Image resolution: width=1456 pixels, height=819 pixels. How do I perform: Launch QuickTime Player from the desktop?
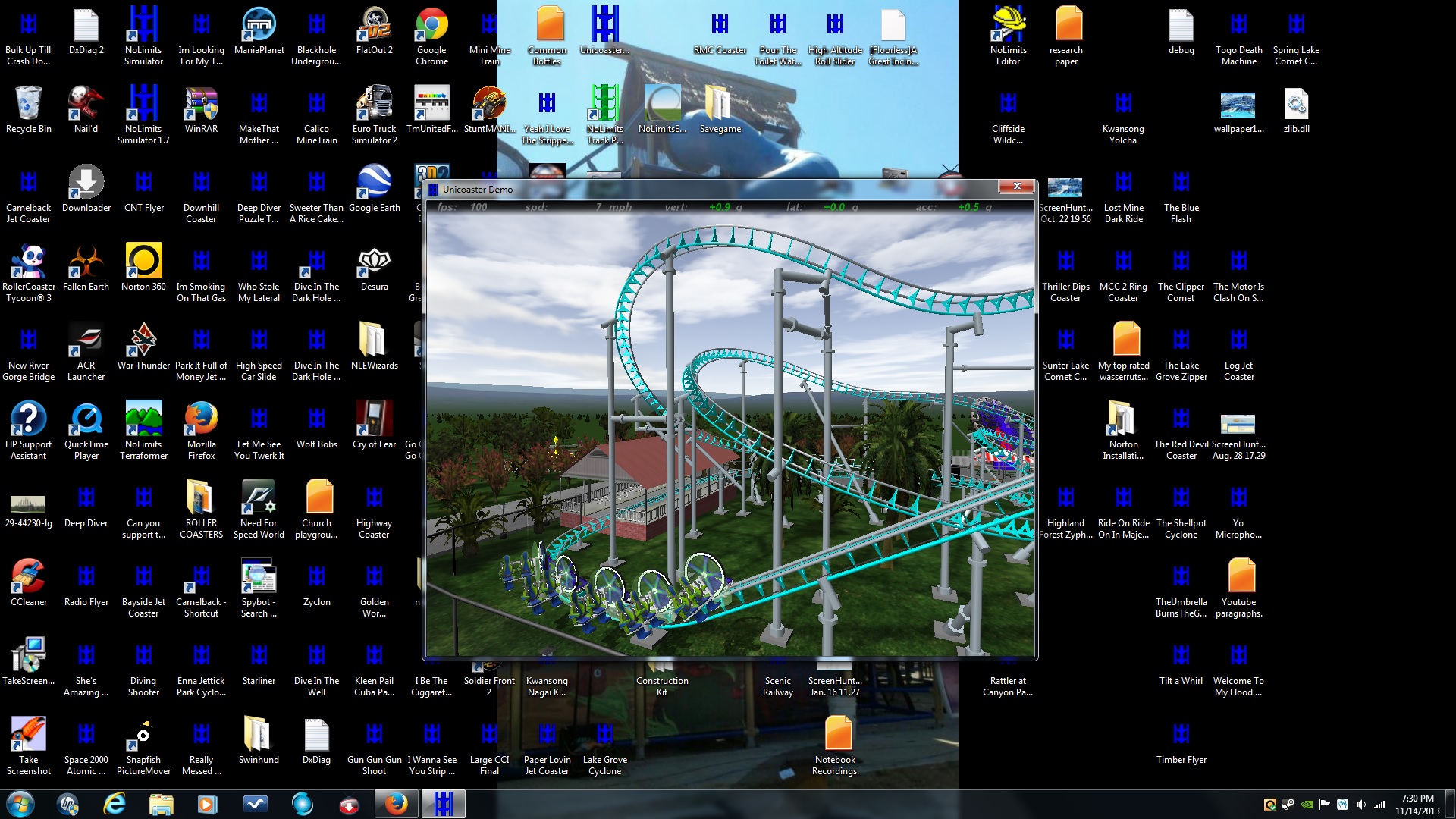(86, 430)
